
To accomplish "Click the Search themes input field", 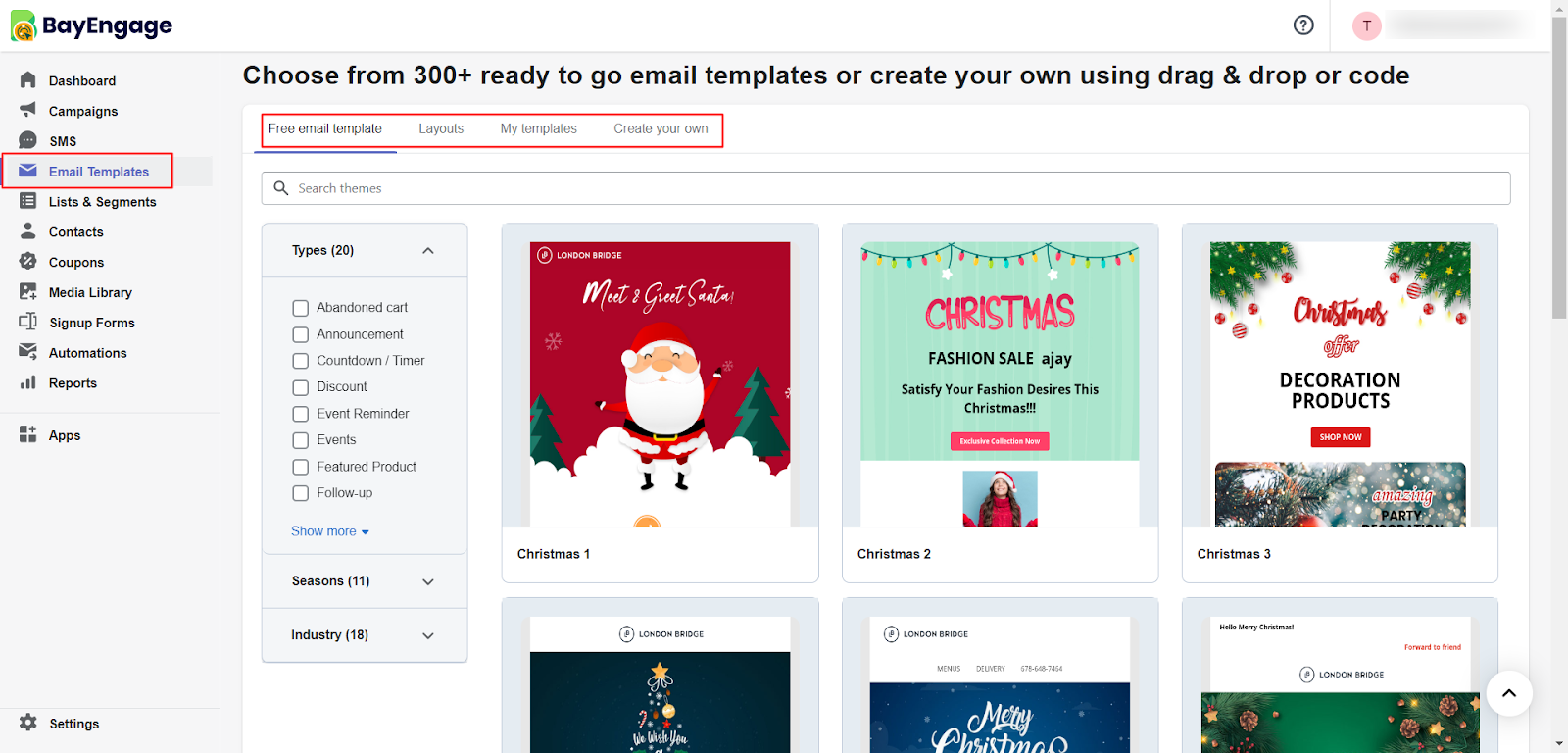I will pos(886,188).
